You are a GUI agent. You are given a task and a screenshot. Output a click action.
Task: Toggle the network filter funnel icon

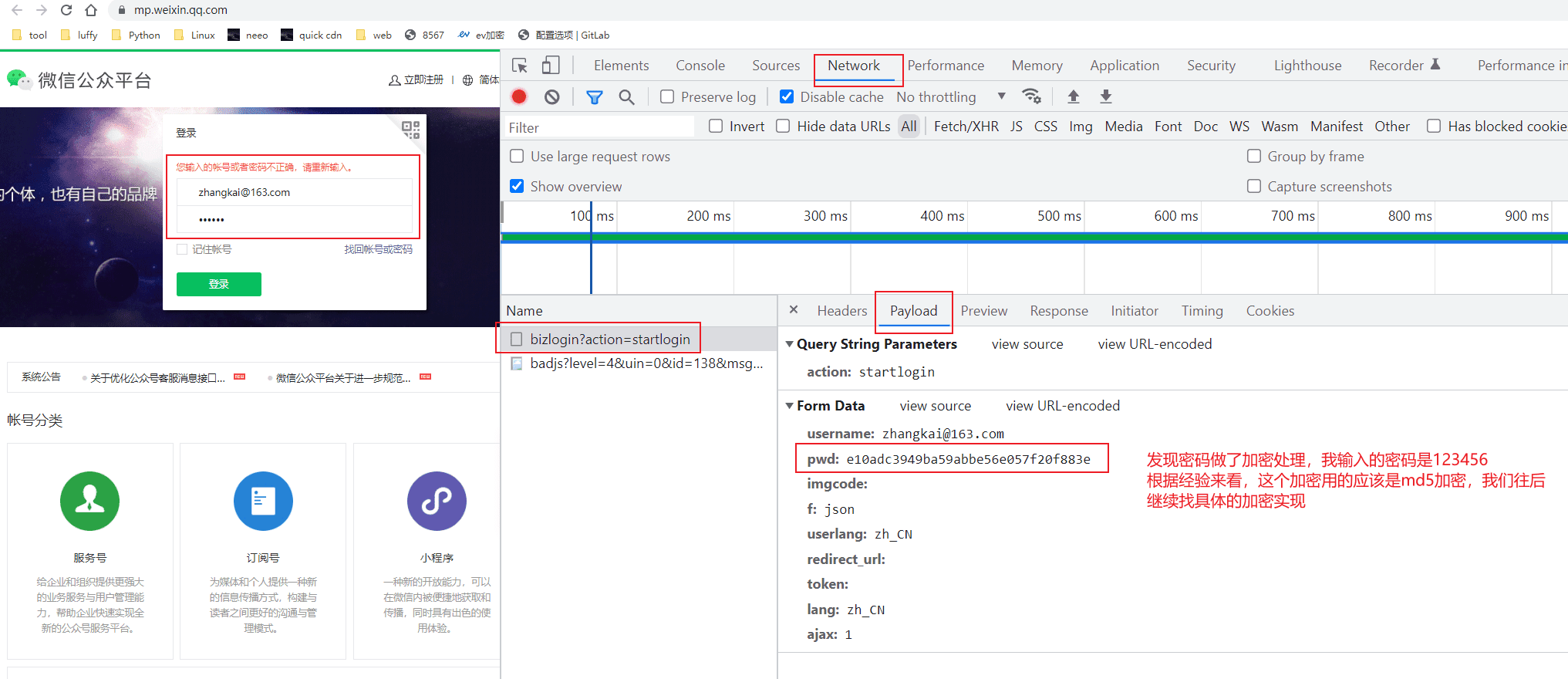pos(594,96)
